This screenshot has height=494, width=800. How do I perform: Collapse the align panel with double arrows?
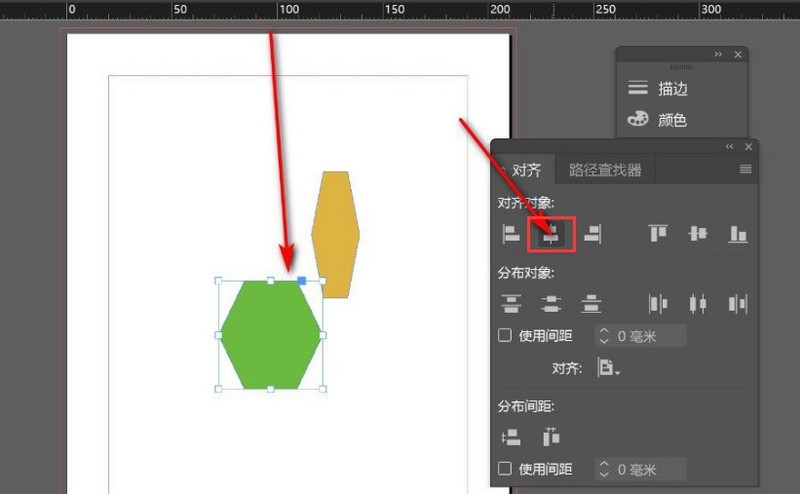(729, 147)
